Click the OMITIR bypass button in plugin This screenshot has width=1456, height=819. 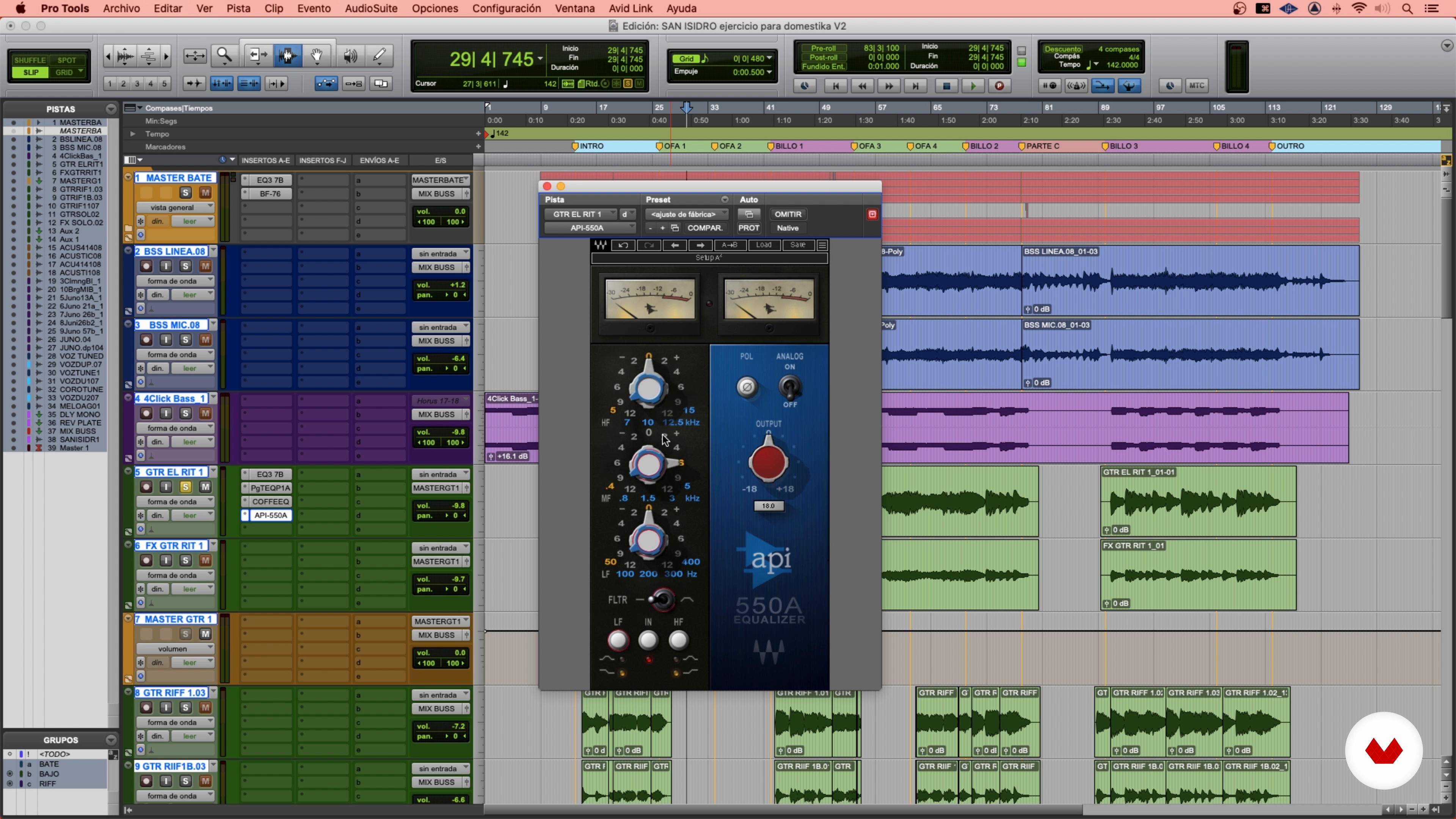click(788, 214)
